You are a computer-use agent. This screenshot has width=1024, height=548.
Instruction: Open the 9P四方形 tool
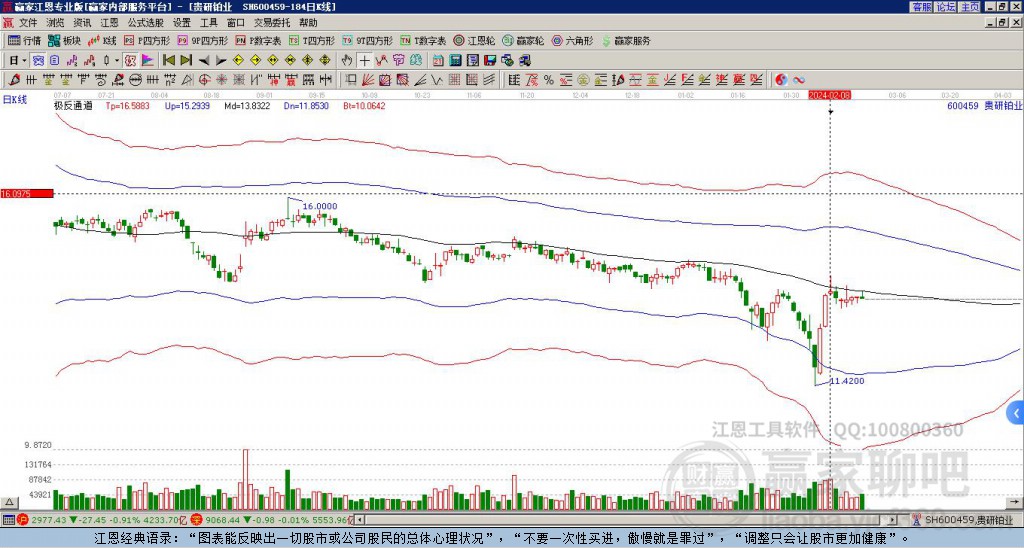(x=202, y=40)
